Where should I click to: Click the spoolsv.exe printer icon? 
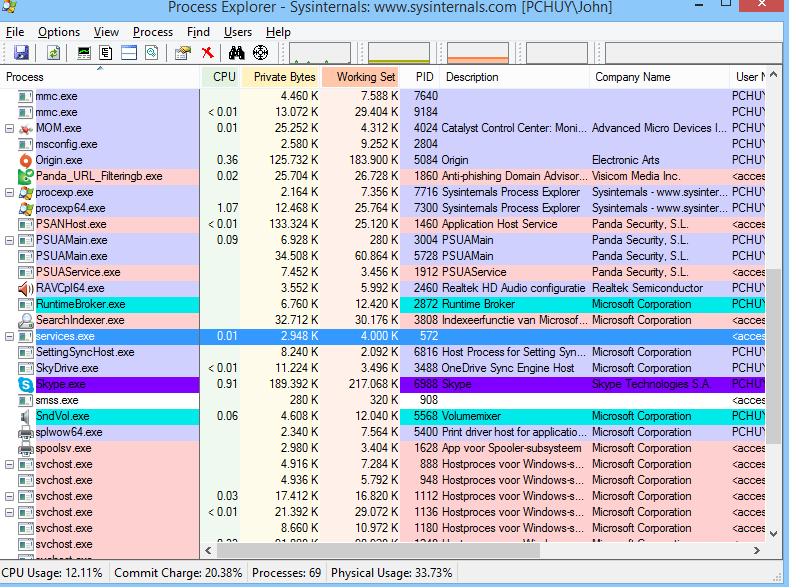(26, 449)
